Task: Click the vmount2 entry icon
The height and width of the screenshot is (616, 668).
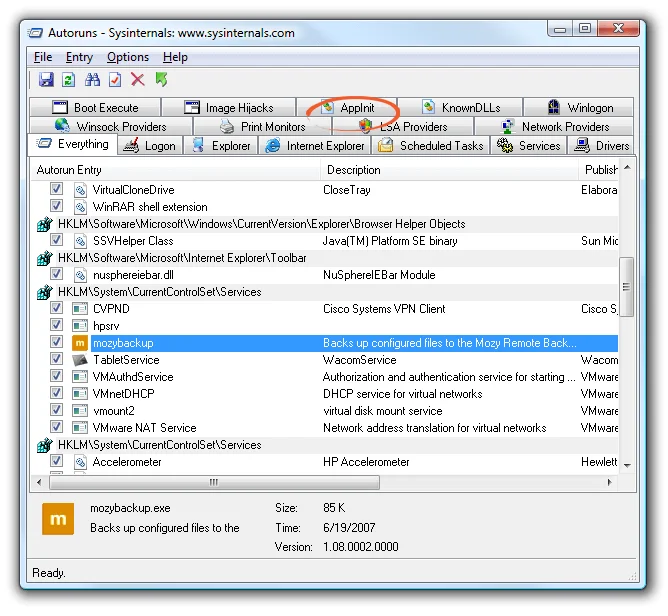Action: pyautogui.click(x=80, y=411)
